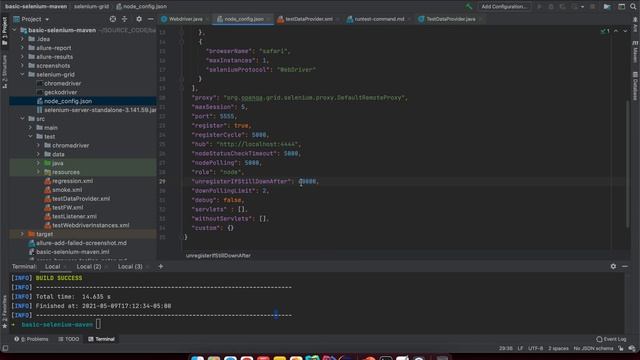This screenshot has height=360, width=640.
Task: Switch to terminal tab Local (3)
Action: coord(130,267)
